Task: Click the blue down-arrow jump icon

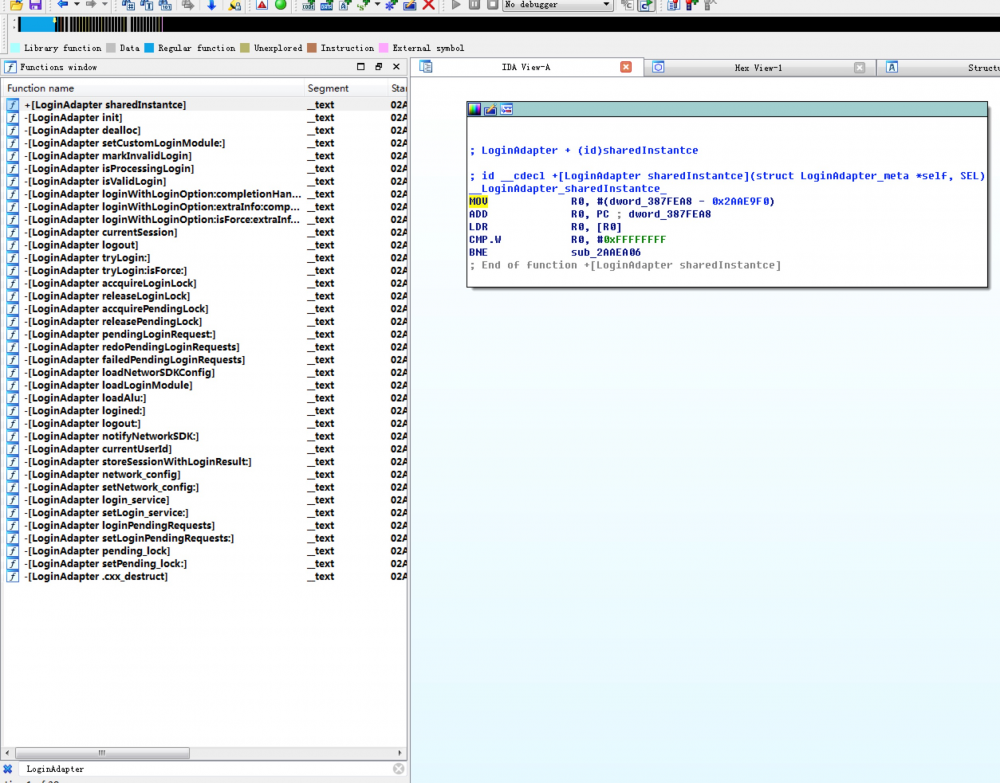Action: tap(211, 5)
